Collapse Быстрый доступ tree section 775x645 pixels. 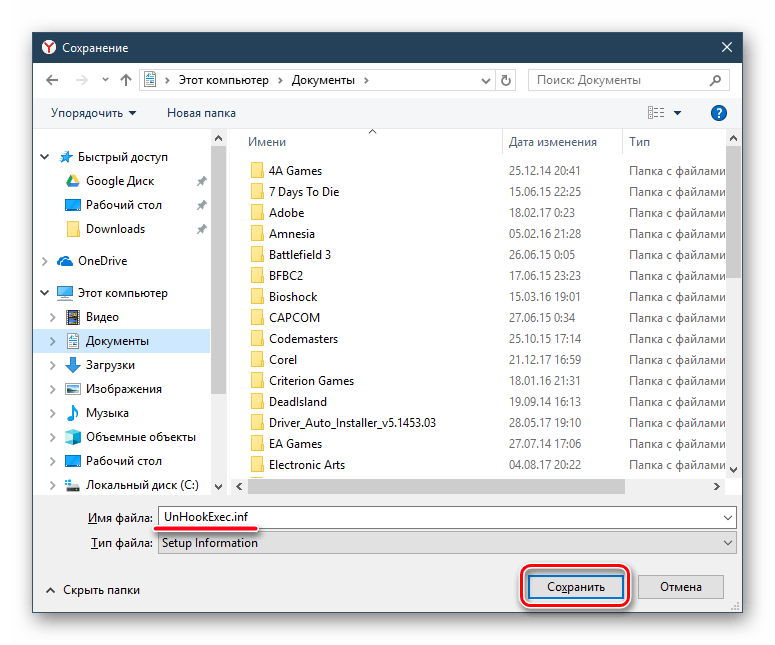pos(44,157)
